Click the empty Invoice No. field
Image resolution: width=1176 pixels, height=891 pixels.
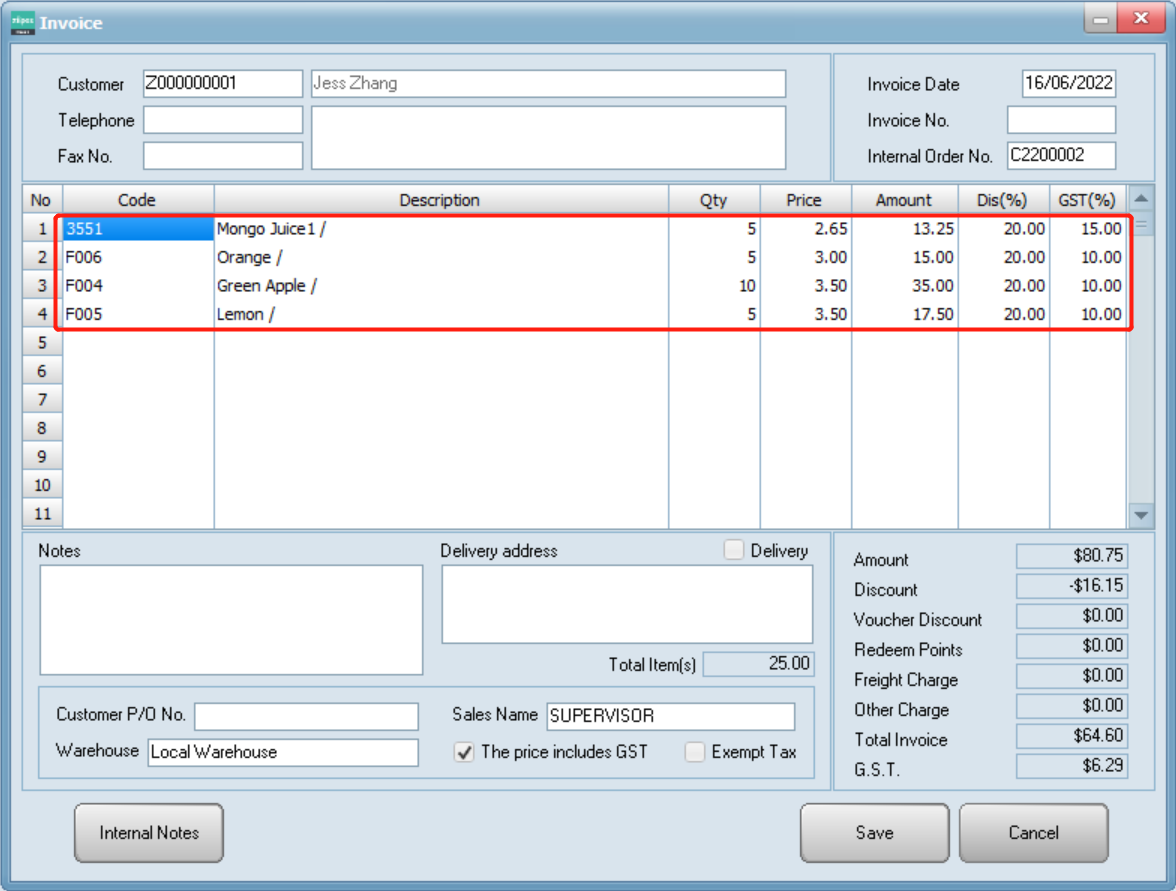[1061, 119]
